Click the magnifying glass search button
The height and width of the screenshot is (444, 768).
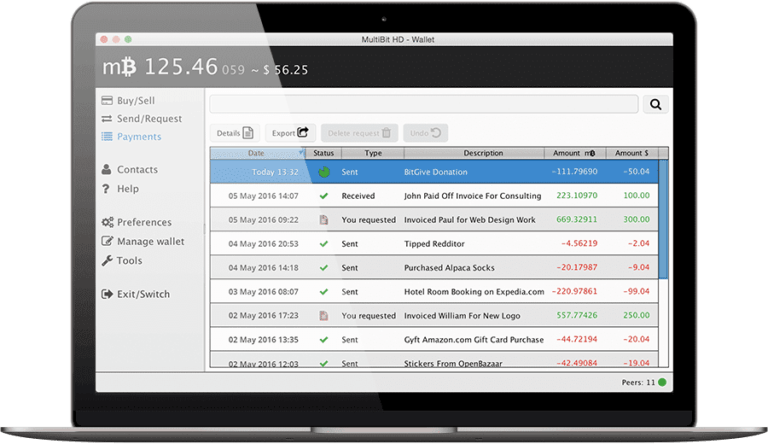pyautogui.click(x=655, y=104)
